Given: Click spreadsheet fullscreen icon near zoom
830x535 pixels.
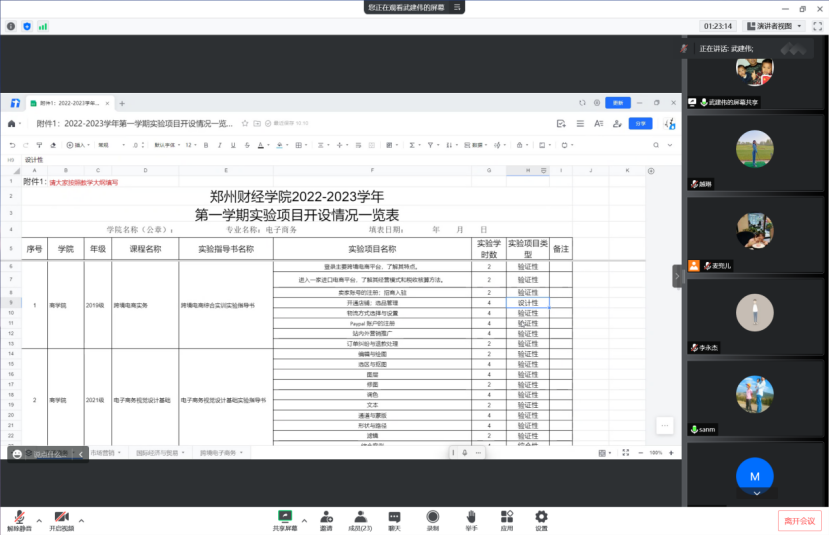Looking at the screenshot, I should 626,453.
